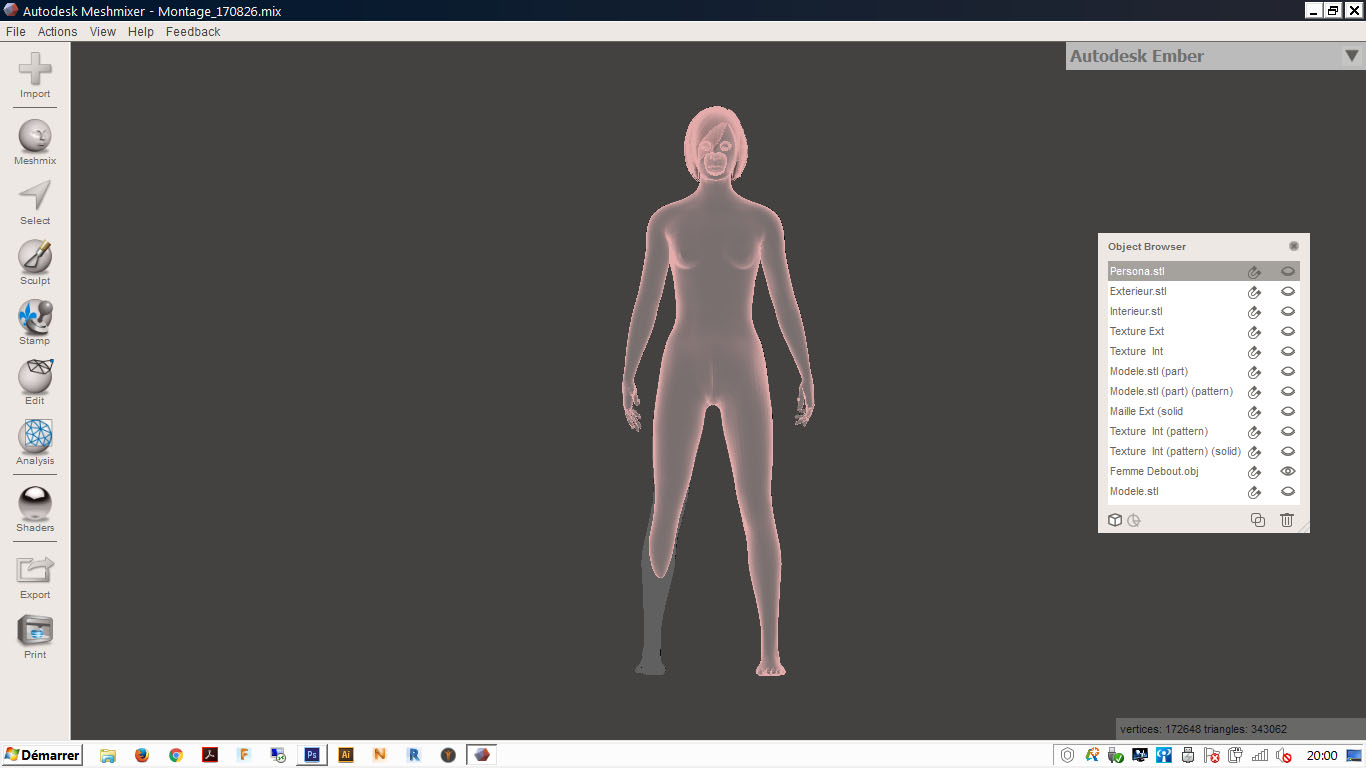Open the Meshmix tool
1366x768 pixels.
(x=35, y=142)
